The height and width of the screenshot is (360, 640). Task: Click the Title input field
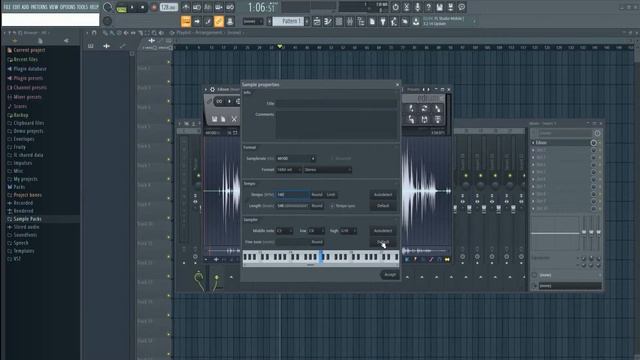point(336,104)
